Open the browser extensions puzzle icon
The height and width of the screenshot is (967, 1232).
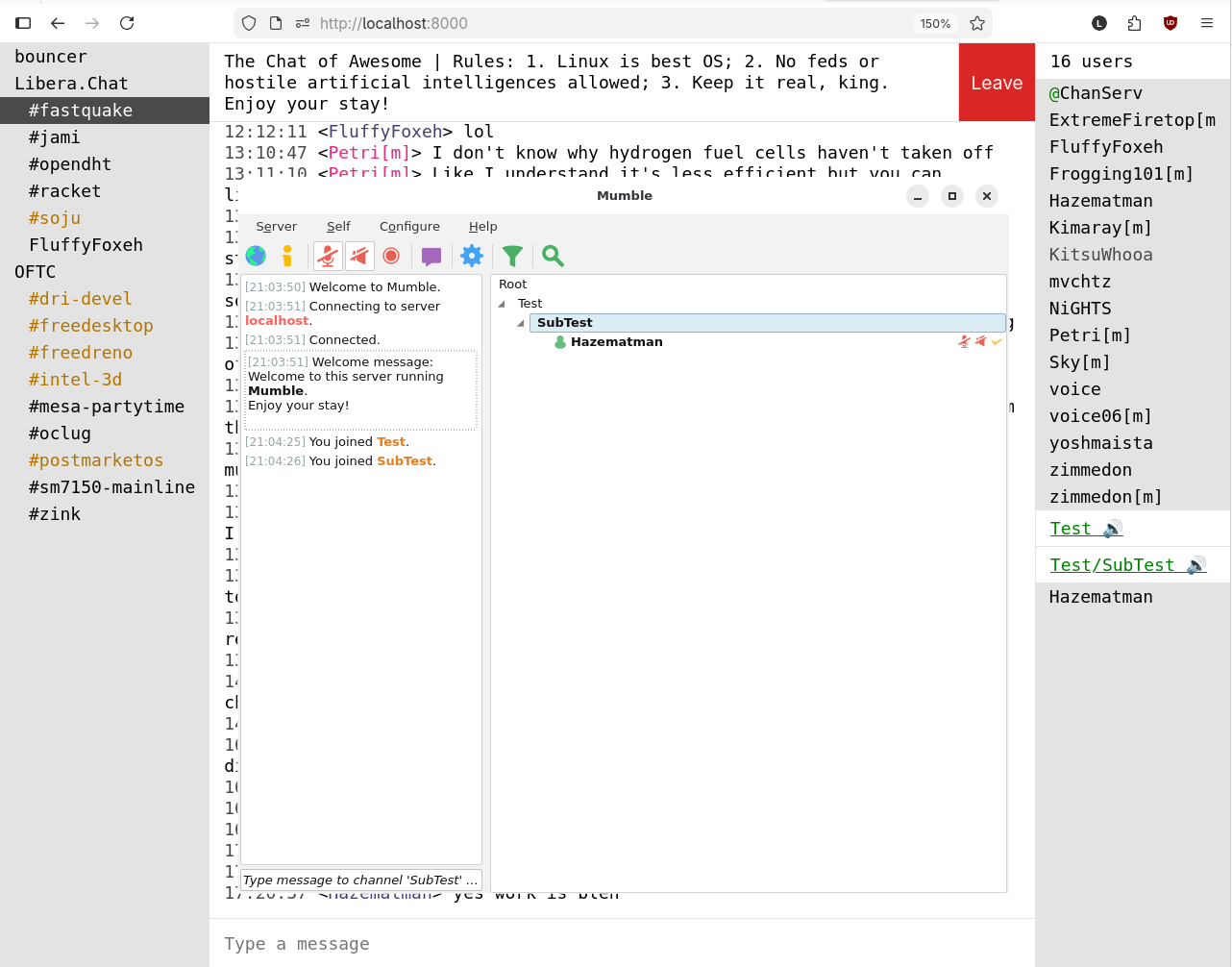click(x=1135, y=23)
